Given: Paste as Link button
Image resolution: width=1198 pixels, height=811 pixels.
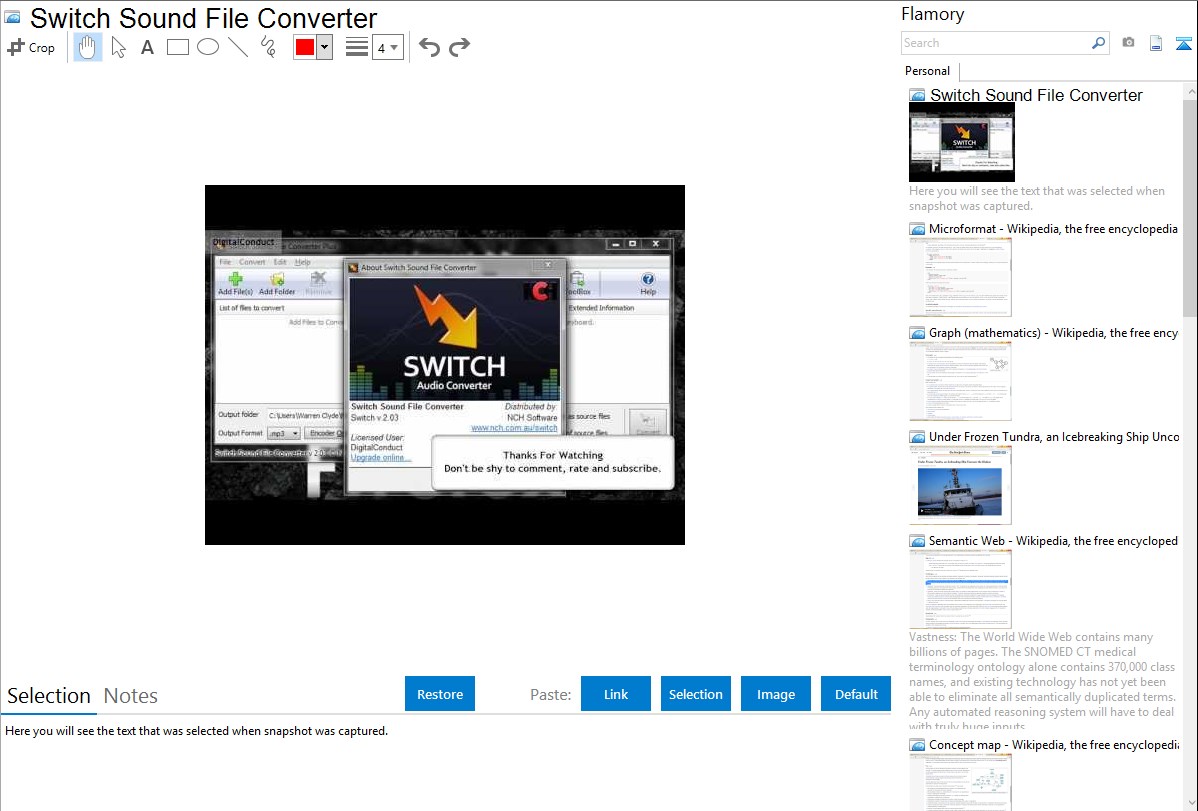Looking at the screenshot, I should pos(616,694).
